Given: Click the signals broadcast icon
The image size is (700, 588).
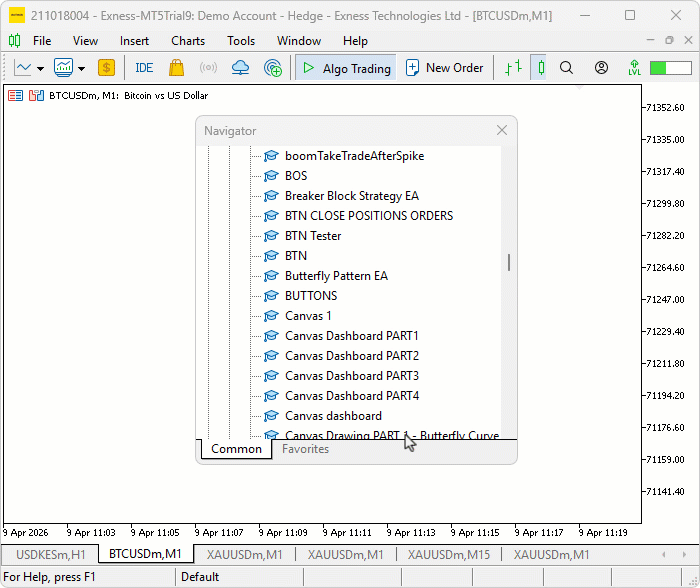Looking at the screenshot, I should pos(208,68).
